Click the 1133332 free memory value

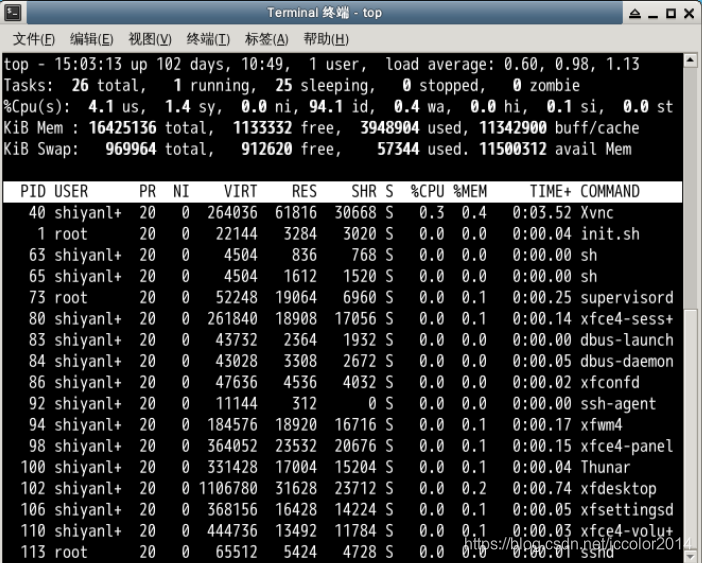pyautogui.click(x=262, y=128)
